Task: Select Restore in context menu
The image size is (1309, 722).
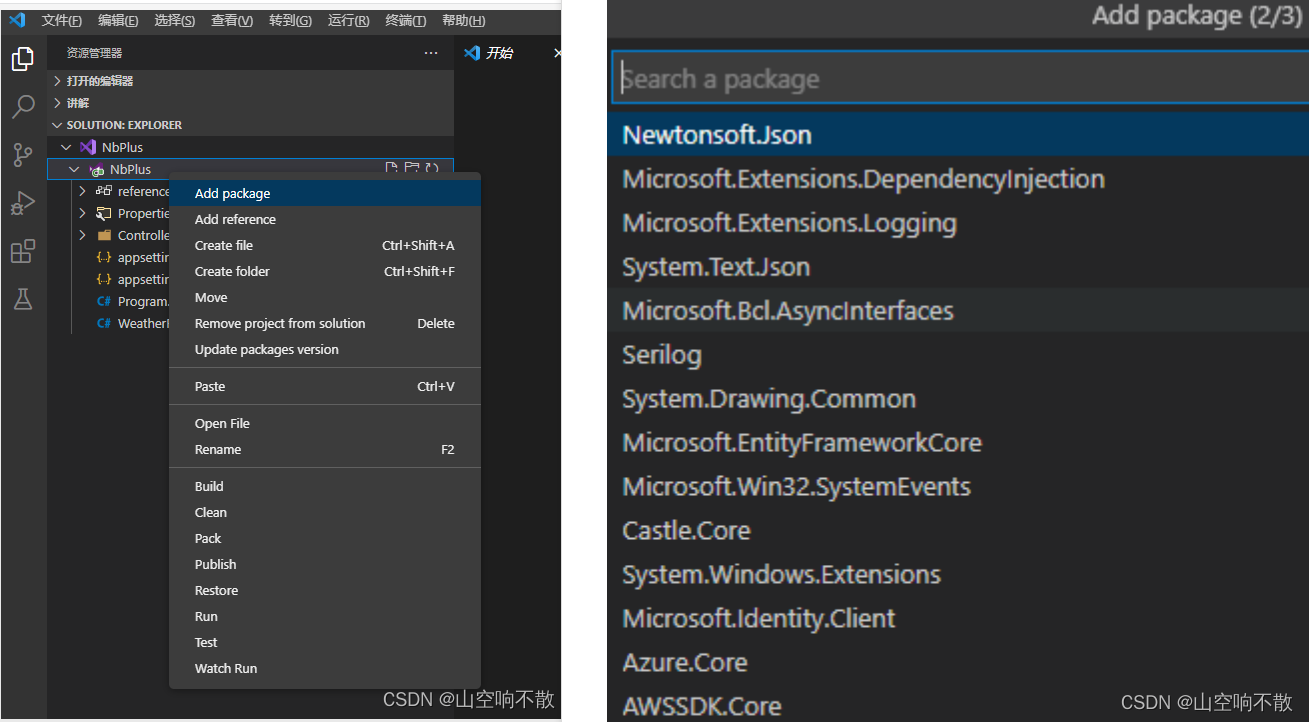Action: [x=325, y=590]
